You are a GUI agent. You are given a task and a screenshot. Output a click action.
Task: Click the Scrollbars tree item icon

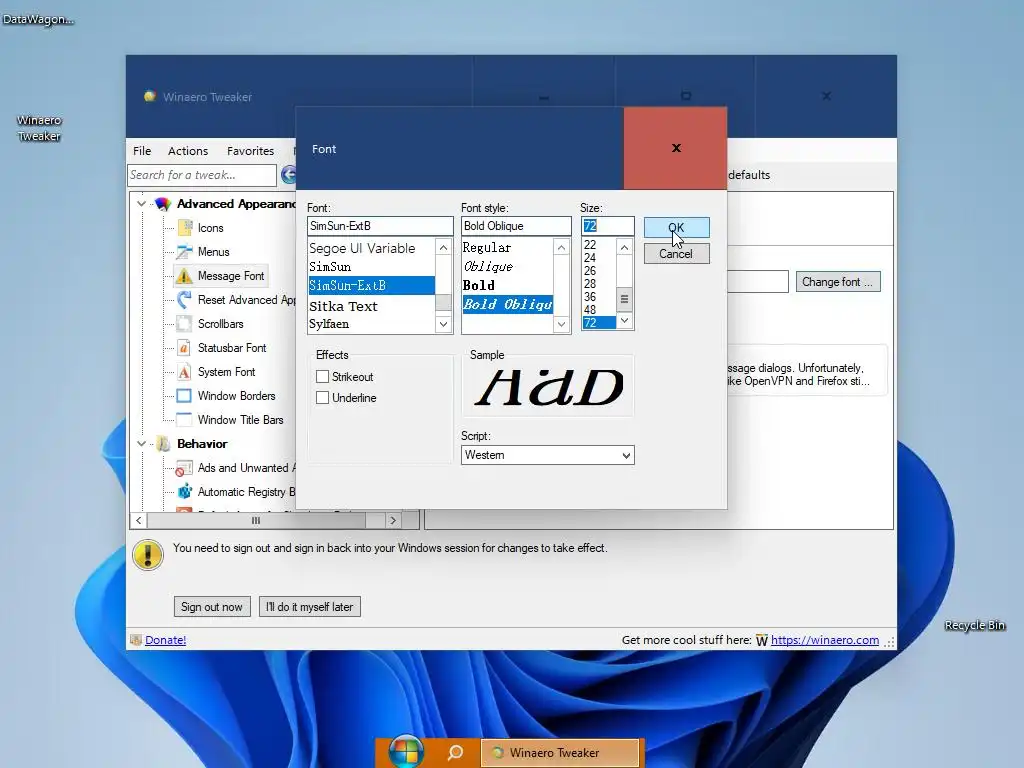click(185, 324)
